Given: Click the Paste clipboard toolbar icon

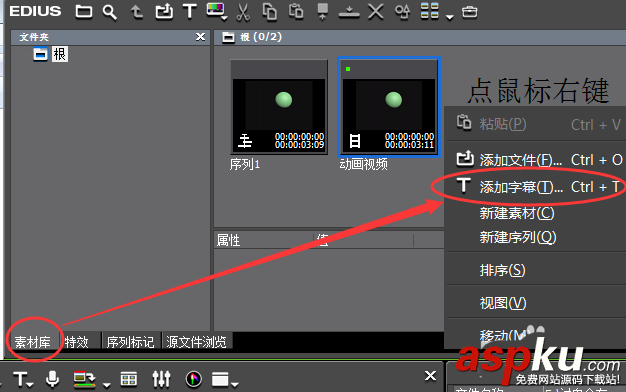Looking at the screenshot, I should (296, 11).
